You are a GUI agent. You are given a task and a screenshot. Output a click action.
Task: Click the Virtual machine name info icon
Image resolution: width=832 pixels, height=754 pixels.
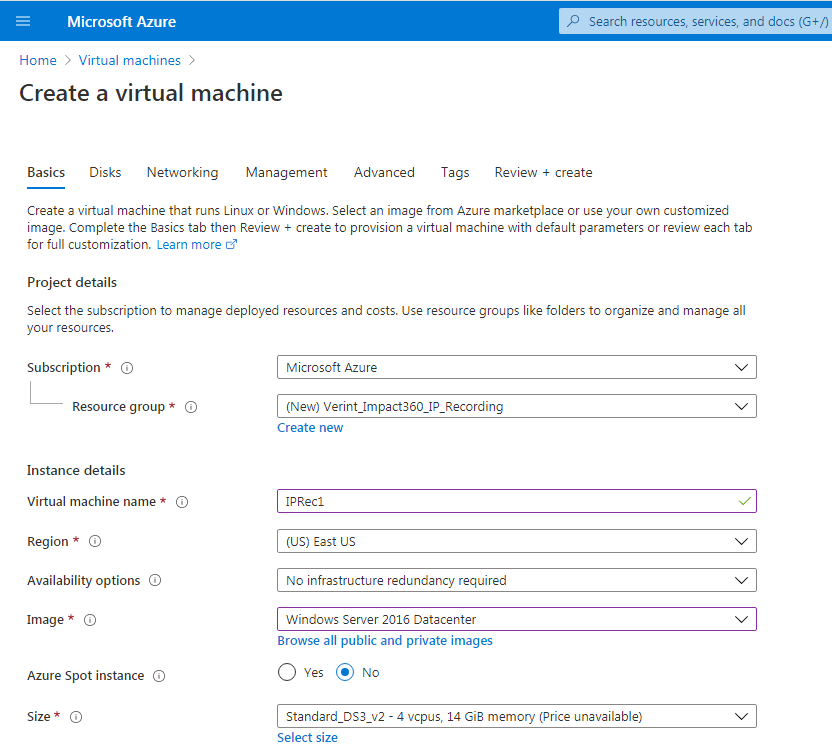tap(182, 502)
